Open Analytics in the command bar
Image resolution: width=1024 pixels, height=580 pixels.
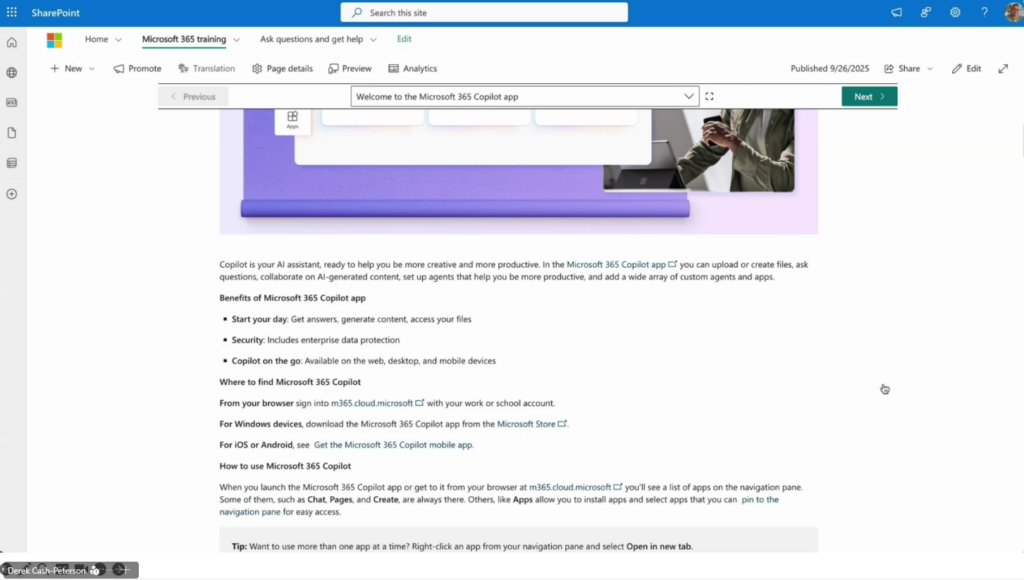coord(413,68)
